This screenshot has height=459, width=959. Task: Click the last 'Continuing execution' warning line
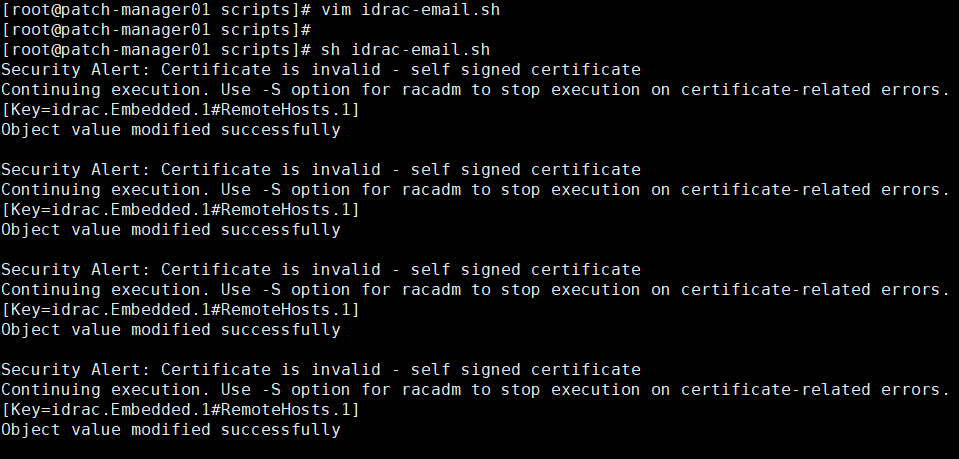pyautogui.click(x=475, y=390)
